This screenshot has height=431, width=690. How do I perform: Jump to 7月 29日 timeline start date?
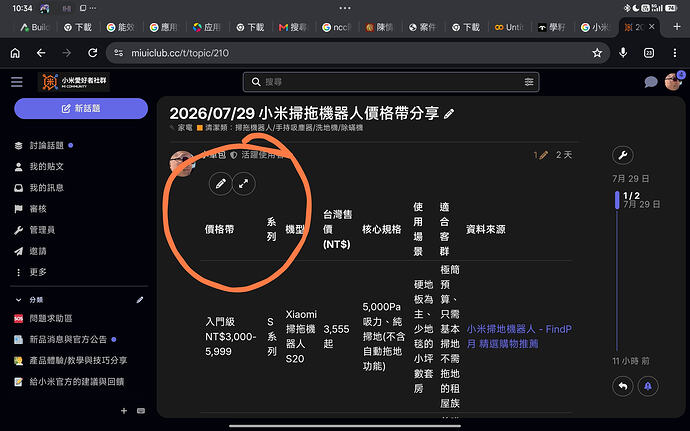click(631, 179)
